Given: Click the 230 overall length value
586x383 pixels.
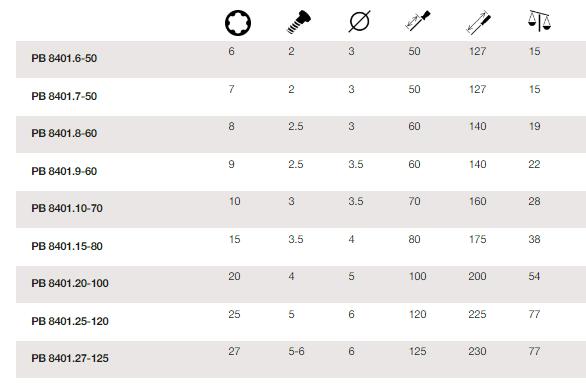Looking at the screenshot, I should [477, 351].
